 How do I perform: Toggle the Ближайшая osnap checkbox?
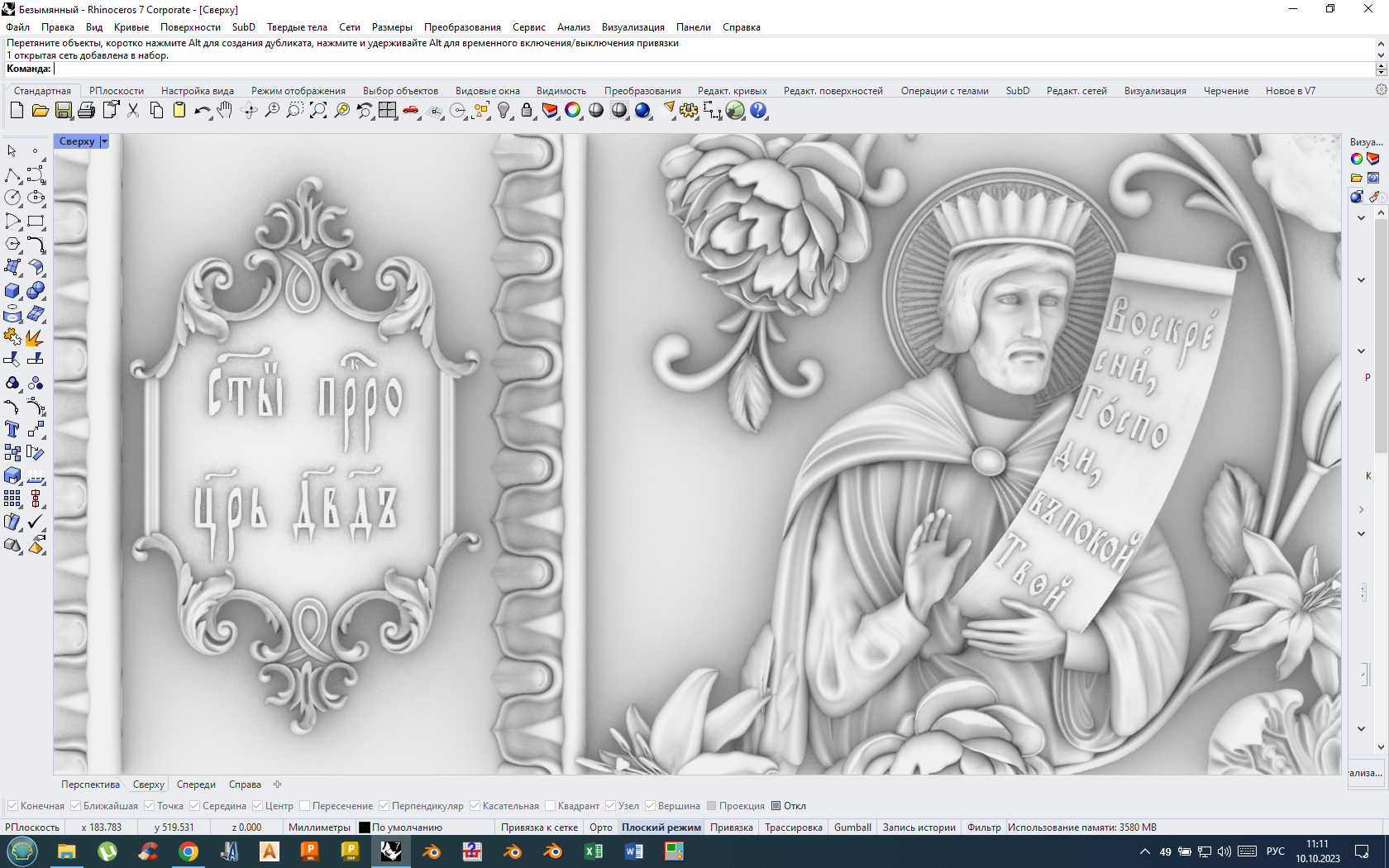tap(75, 806)
